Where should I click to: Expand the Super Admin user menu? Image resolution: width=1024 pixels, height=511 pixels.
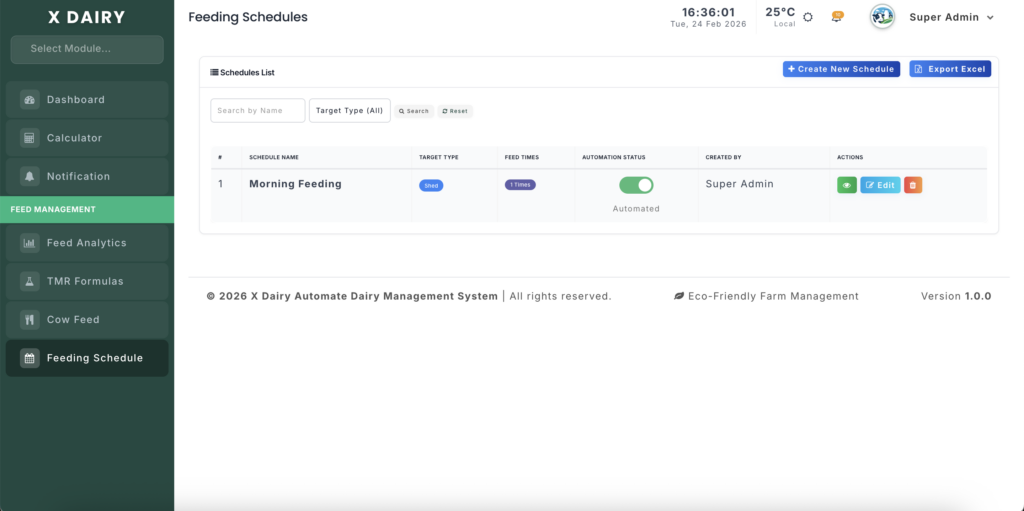click(x=951, y=17)
